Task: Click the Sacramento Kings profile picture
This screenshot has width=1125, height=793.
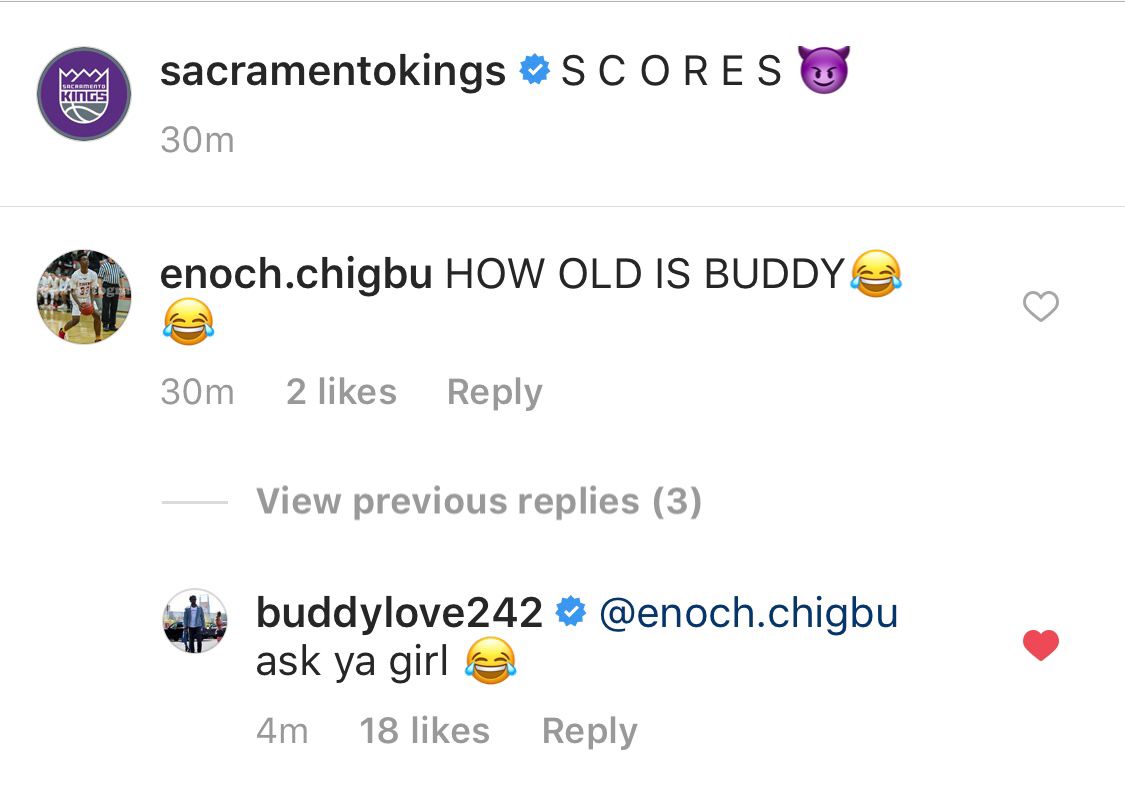Action: [84, 94]
